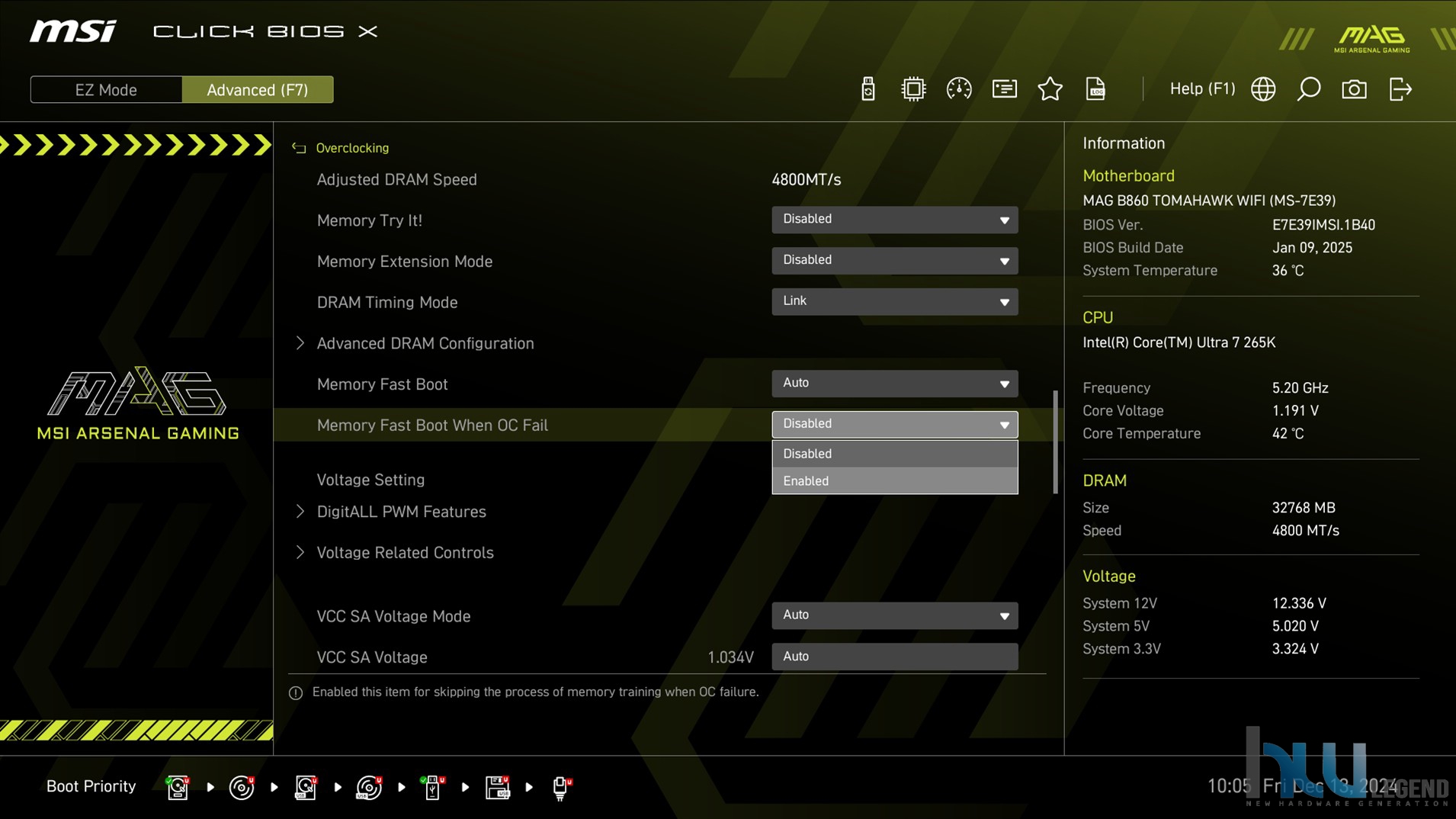This screenshot has height=819, width=1456.
Task: Select the USB optical drive boot device
Action: pyautogui.click(x=369, y=787)
